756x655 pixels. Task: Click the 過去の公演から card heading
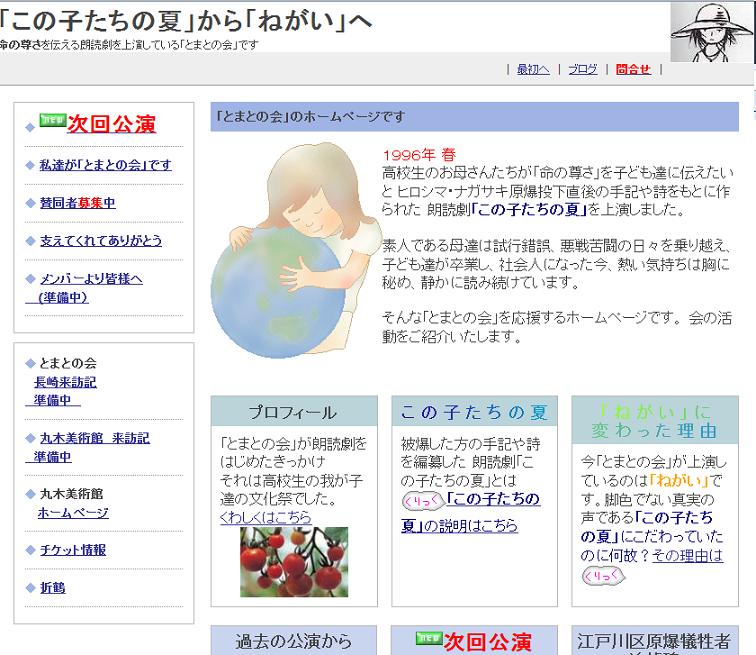(293, 641)
